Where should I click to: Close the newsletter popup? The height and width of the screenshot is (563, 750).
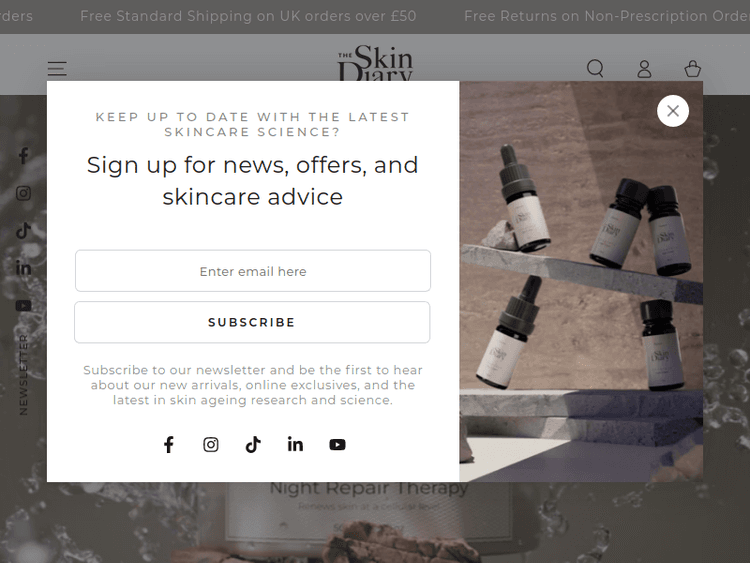[x=673, y=111]
